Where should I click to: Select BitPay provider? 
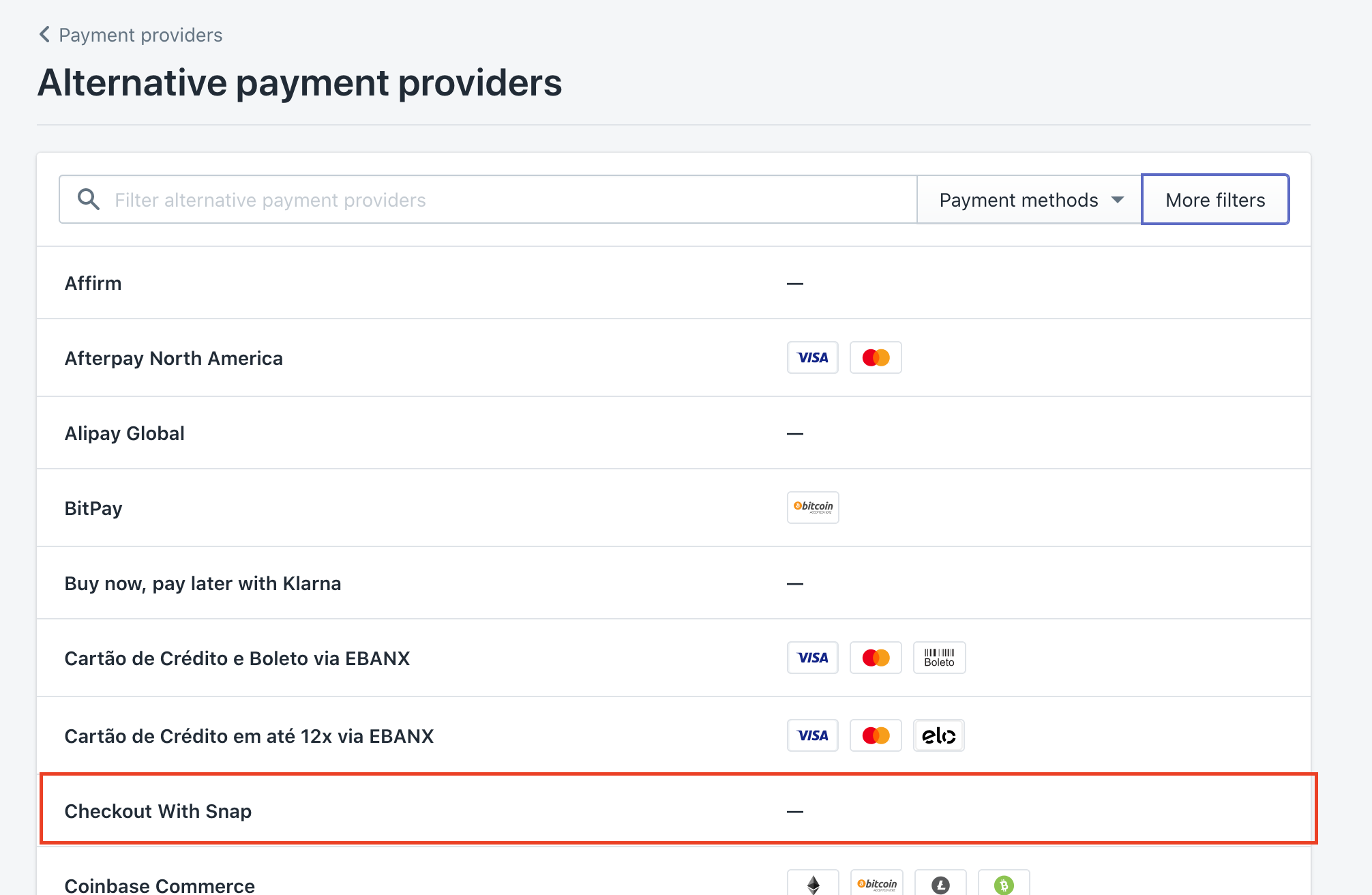[x=674, y=508]
